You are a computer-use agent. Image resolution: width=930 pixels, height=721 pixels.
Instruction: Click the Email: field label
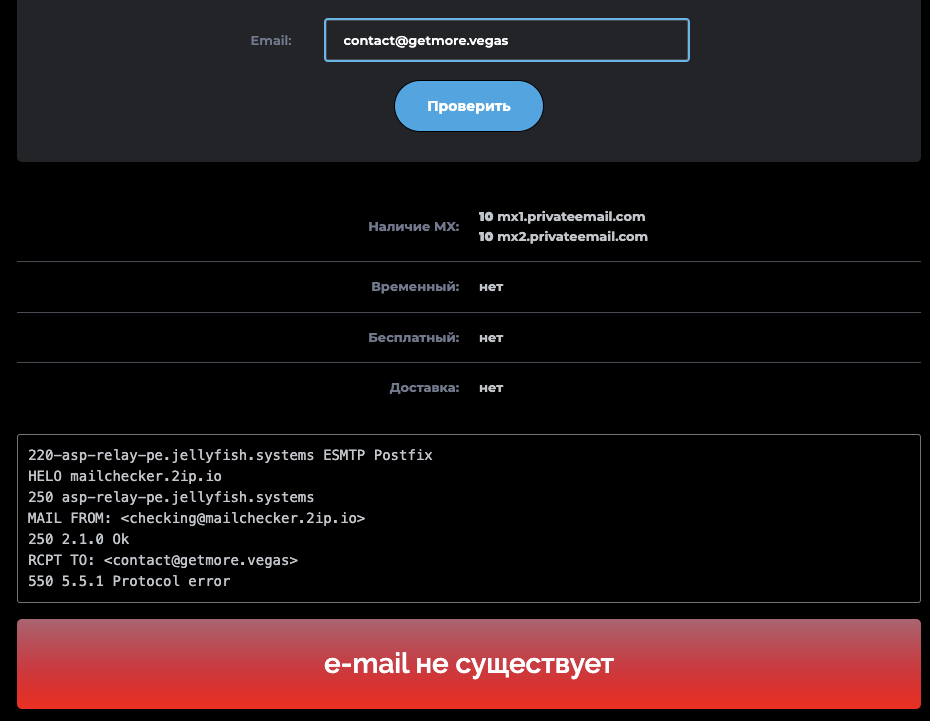click(270, 40)
